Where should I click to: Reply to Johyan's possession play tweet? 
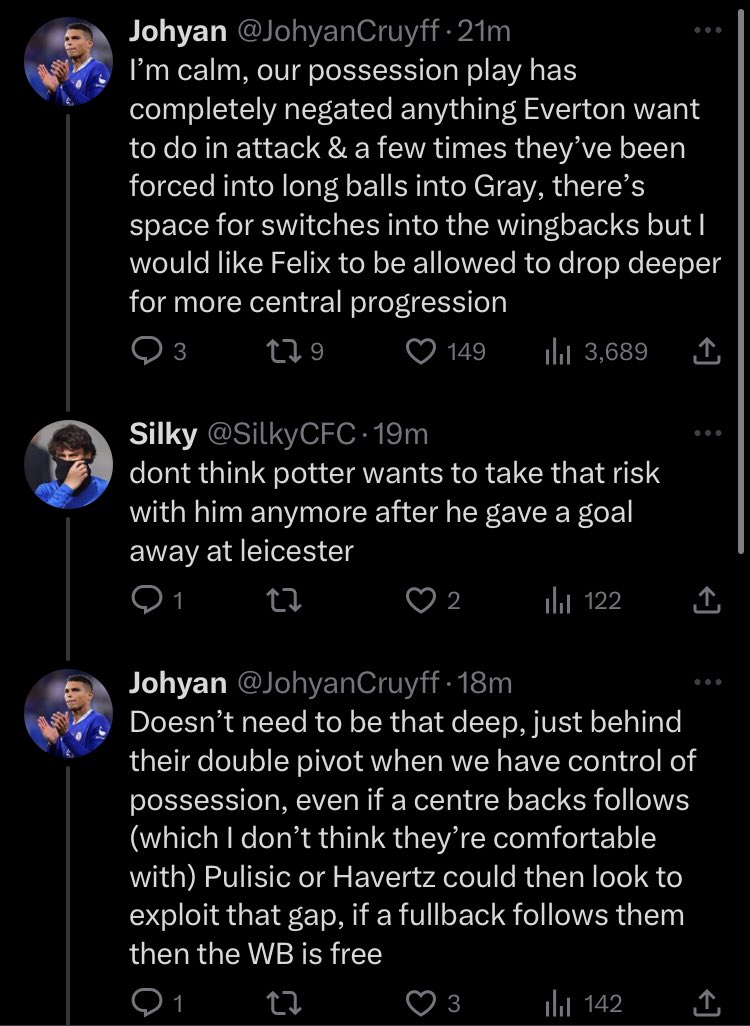[147, 351]
